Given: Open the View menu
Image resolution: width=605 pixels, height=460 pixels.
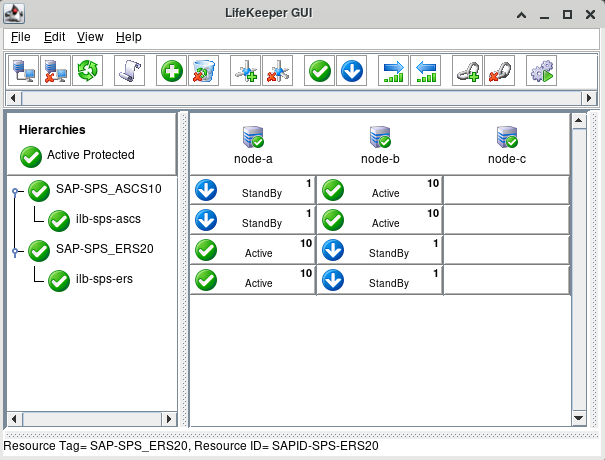Looking at the screenshot, I should point(90,37).
